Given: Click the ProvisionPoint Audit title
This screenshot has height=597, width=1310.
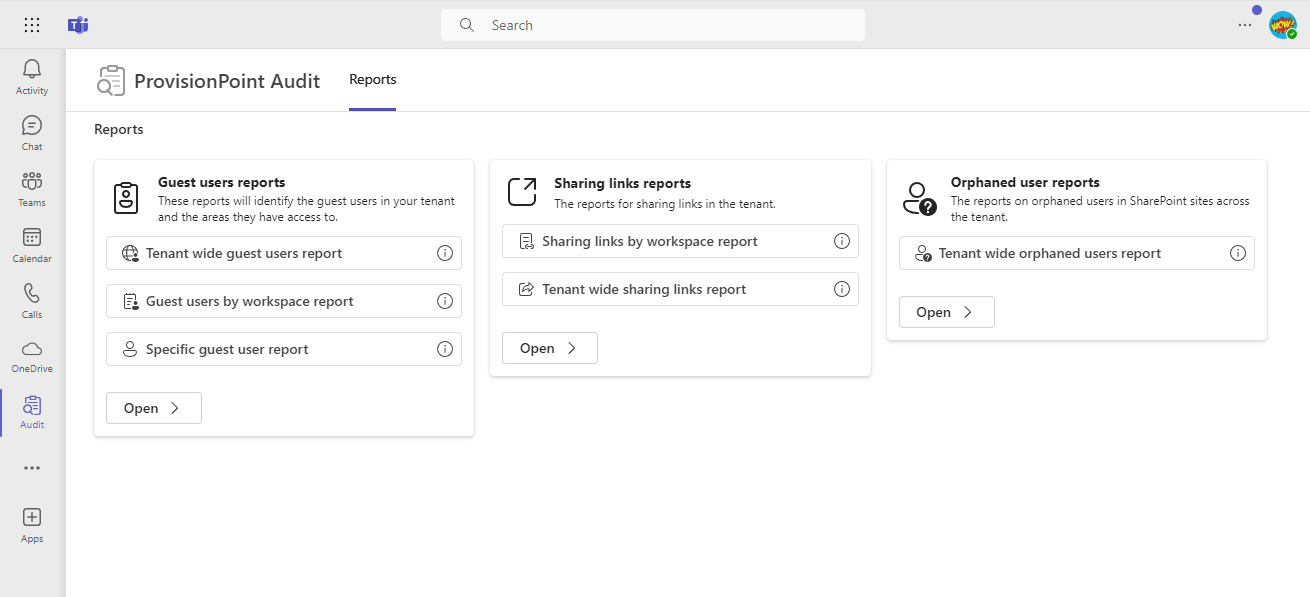Looking at the screenshot, I should (x=227, y=81).
